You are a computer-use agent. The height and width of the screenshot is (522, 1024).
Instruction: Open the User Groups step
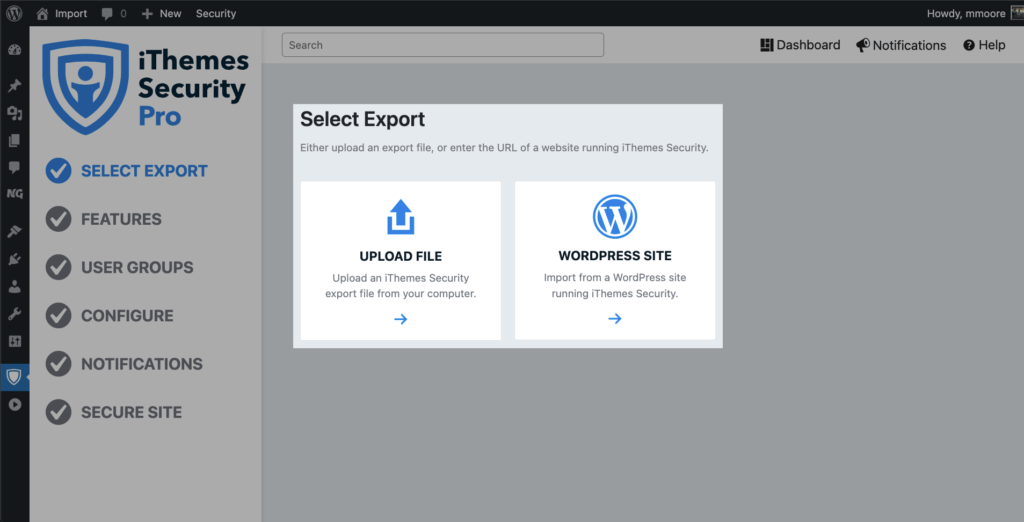click(x=120, y=267)
